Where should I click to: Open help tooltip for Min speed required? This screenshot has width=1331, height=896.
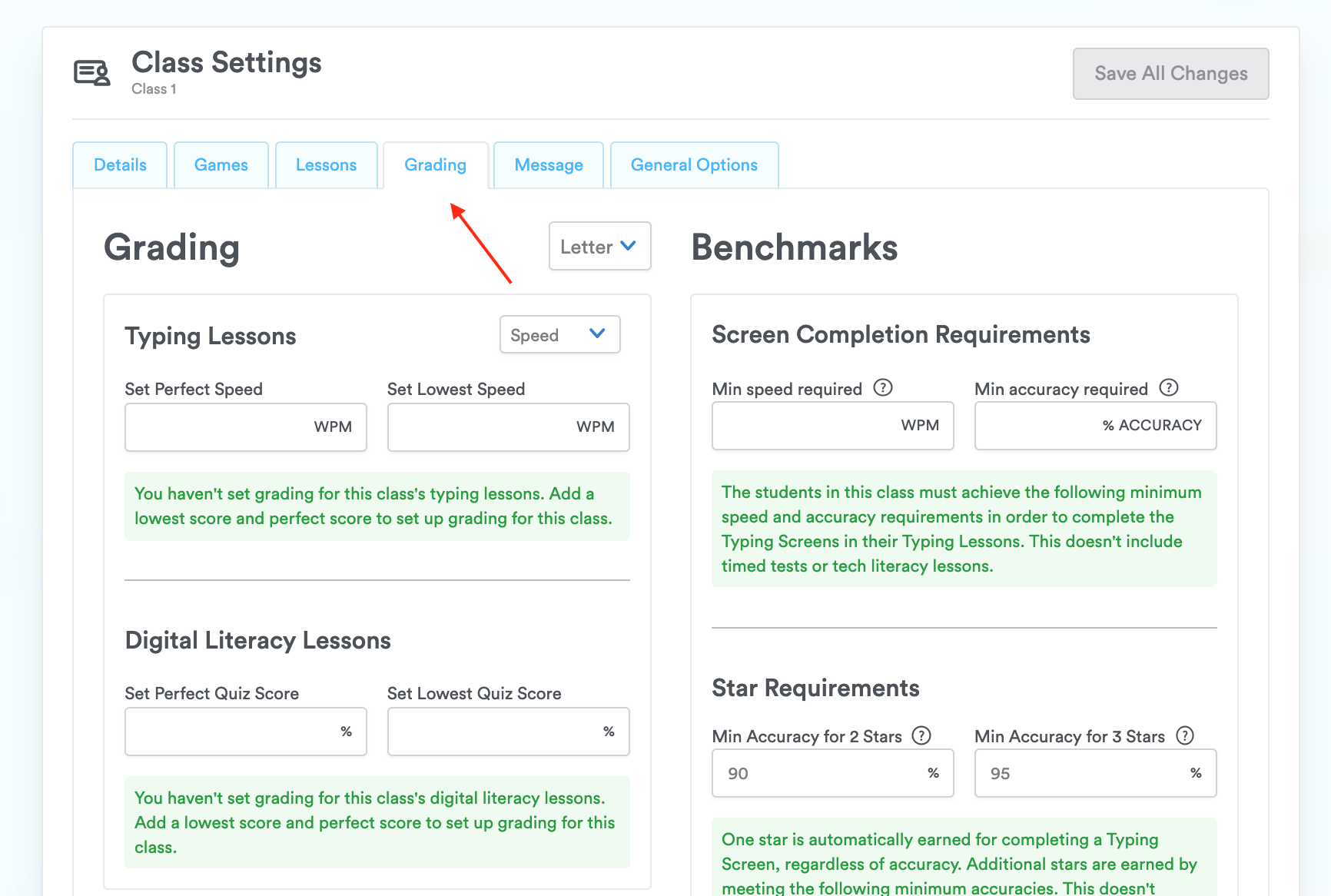pyautogui.click(x=884, y=388)
